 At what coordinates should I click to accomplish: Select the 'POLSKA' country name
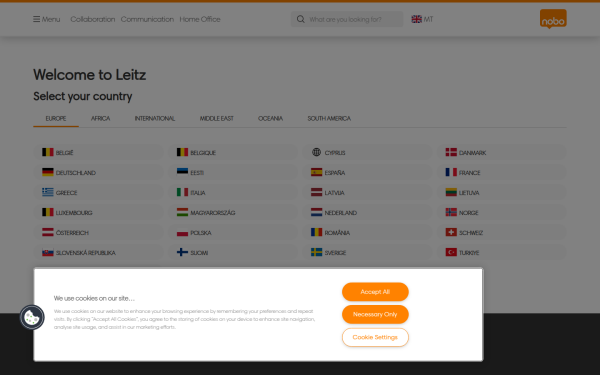coord(201,233)
